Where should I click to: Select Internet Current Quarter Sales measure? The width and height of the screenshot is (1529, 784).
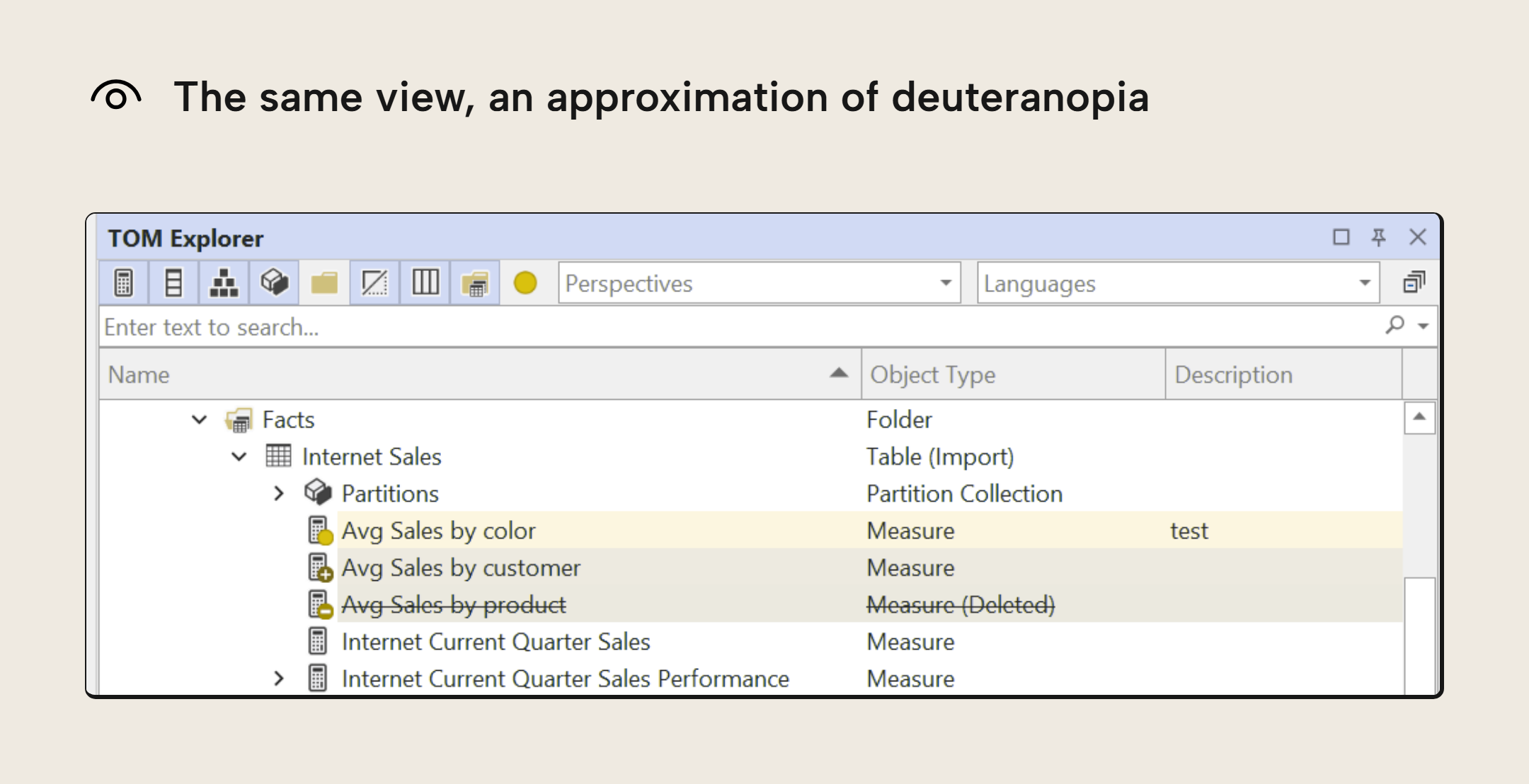(x=496, y=641)
